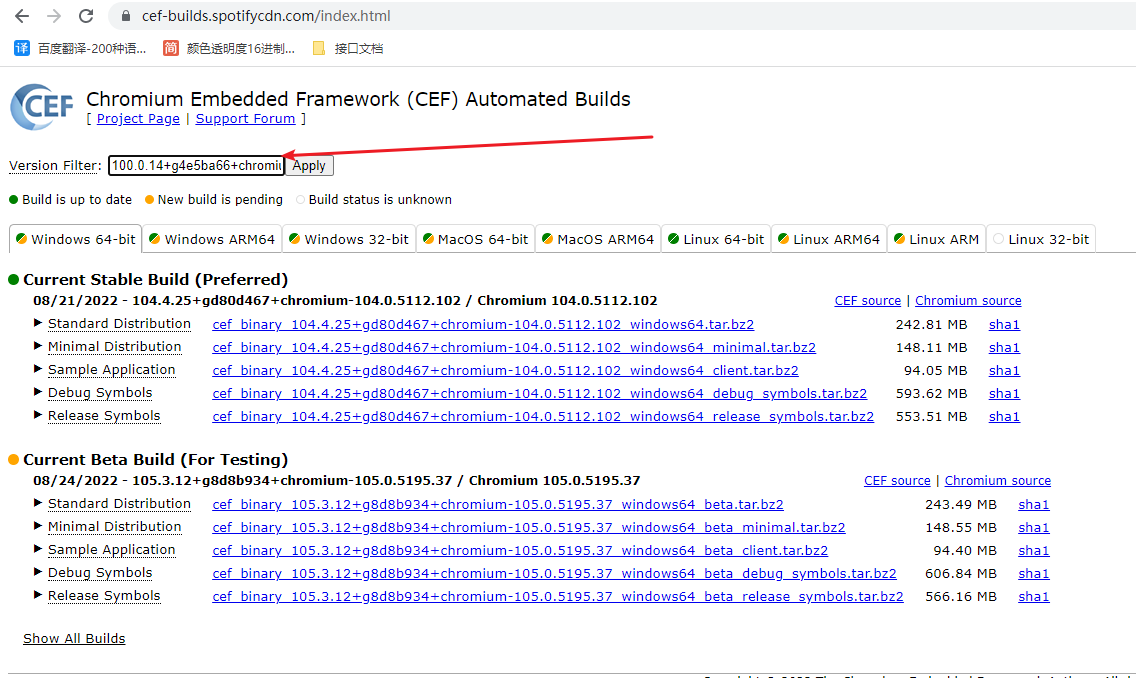Open sha1 for the 148.11 MB file
The image size is (1136, 678).
(x=1004, y=348)
